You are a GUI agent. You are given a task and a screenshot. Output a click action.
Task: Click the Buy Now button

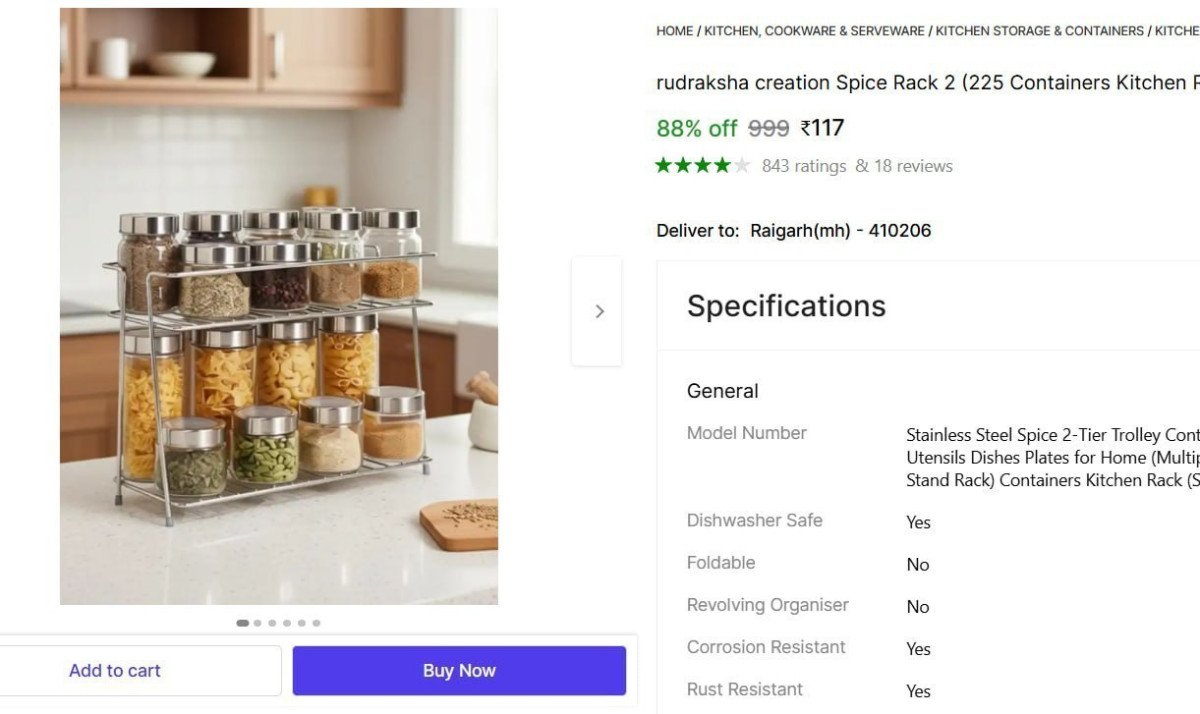(459, 670)
